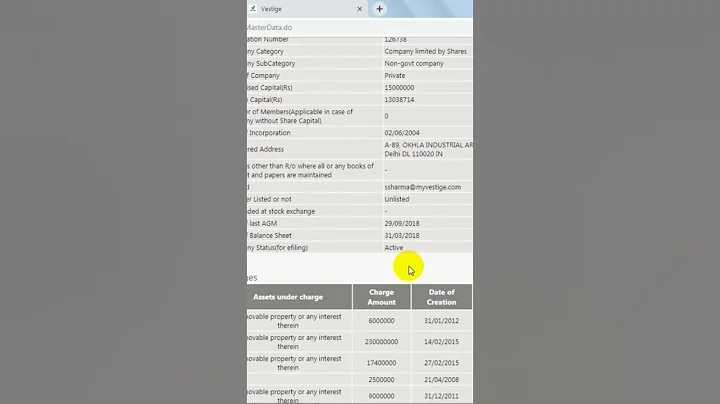The height and width of the screenshot is (404, 720).
Task: Select members count value 0
Action: (x=386, y=116)
